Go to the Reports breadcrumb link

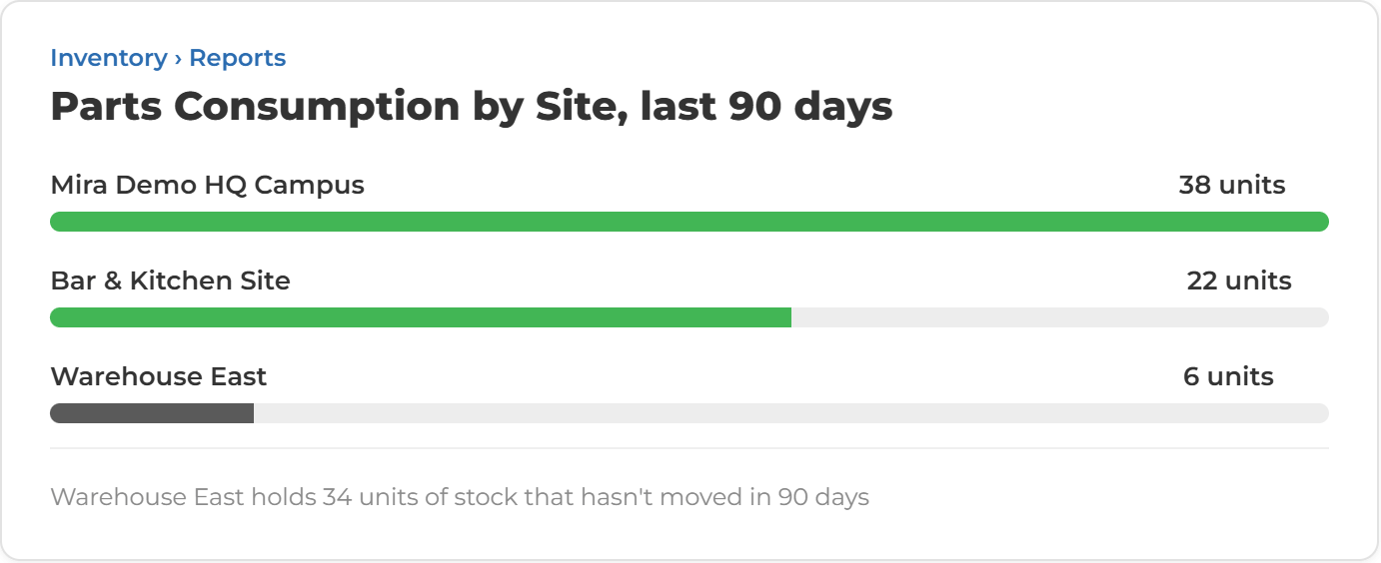pos(237,58)
